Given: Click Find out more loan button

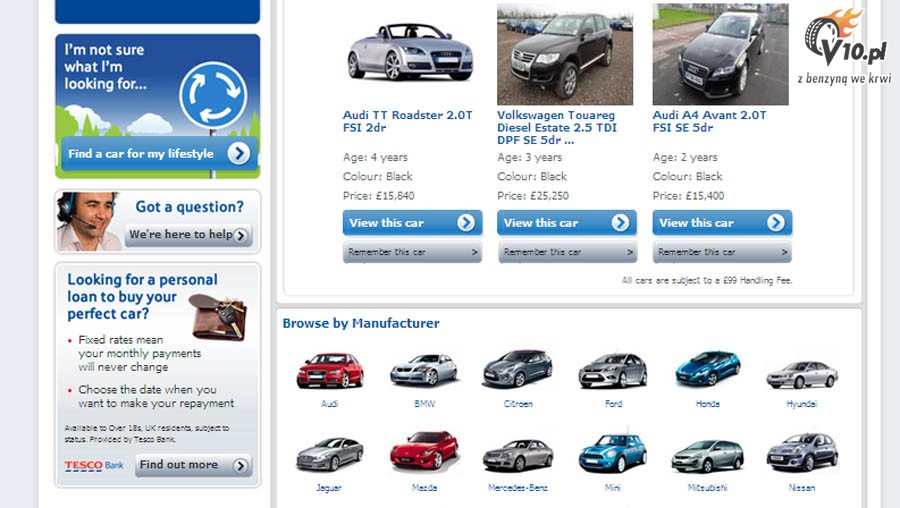Looking at the screenshot, I should click(x=193, y=465).
